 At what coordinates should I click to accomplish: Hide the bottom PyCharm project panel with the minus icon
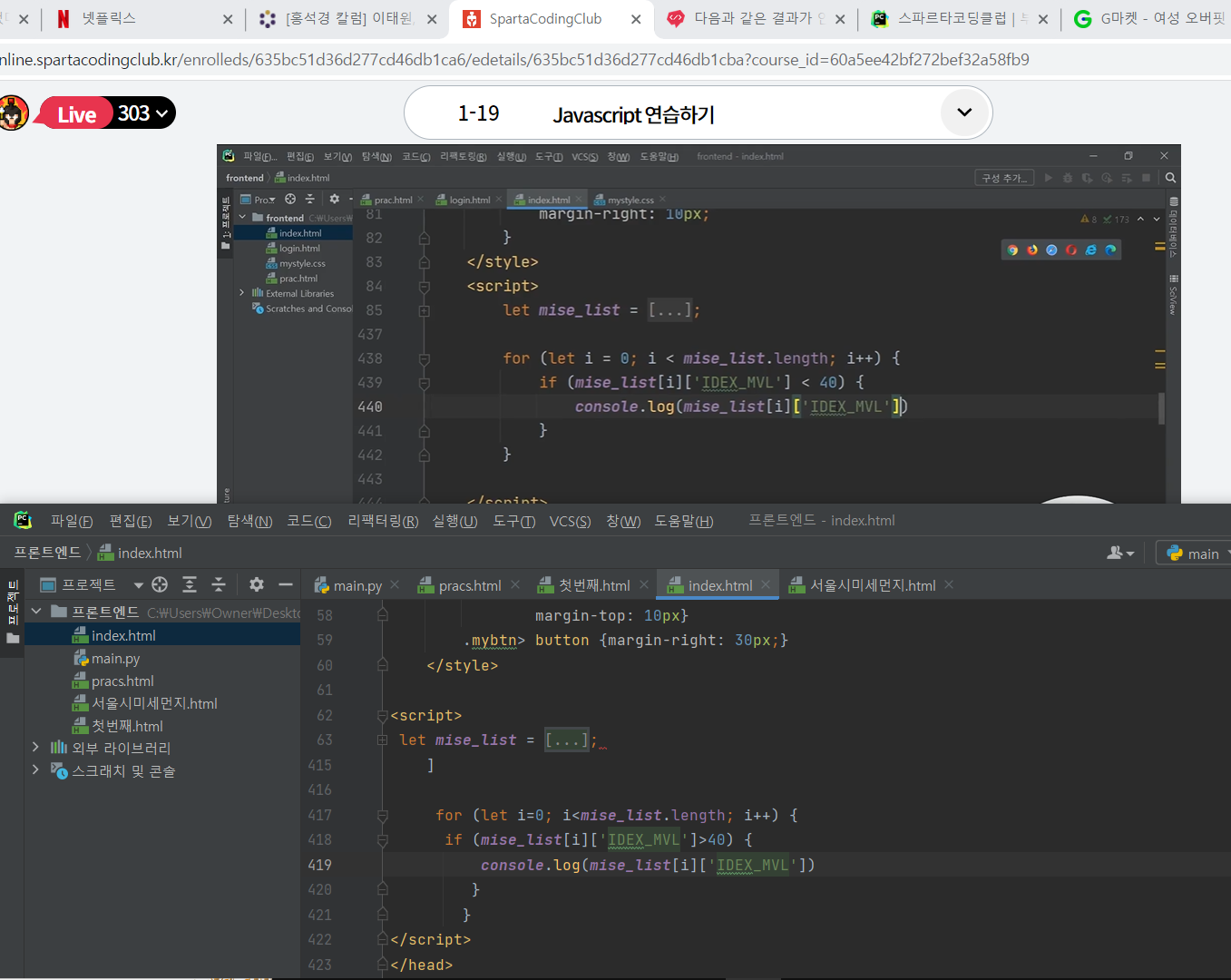pyautogui.click(x=286, y=584)
